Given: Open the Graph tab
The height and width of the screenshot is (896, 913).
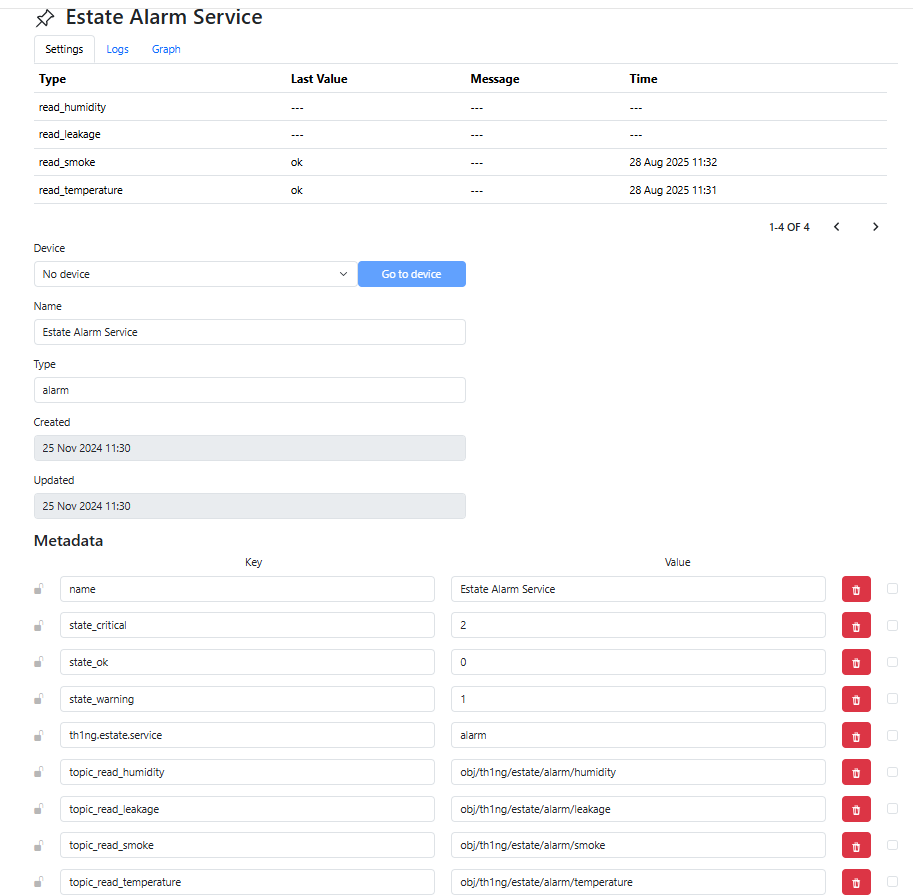Looking at the screenshot, I should coord(166,49).
